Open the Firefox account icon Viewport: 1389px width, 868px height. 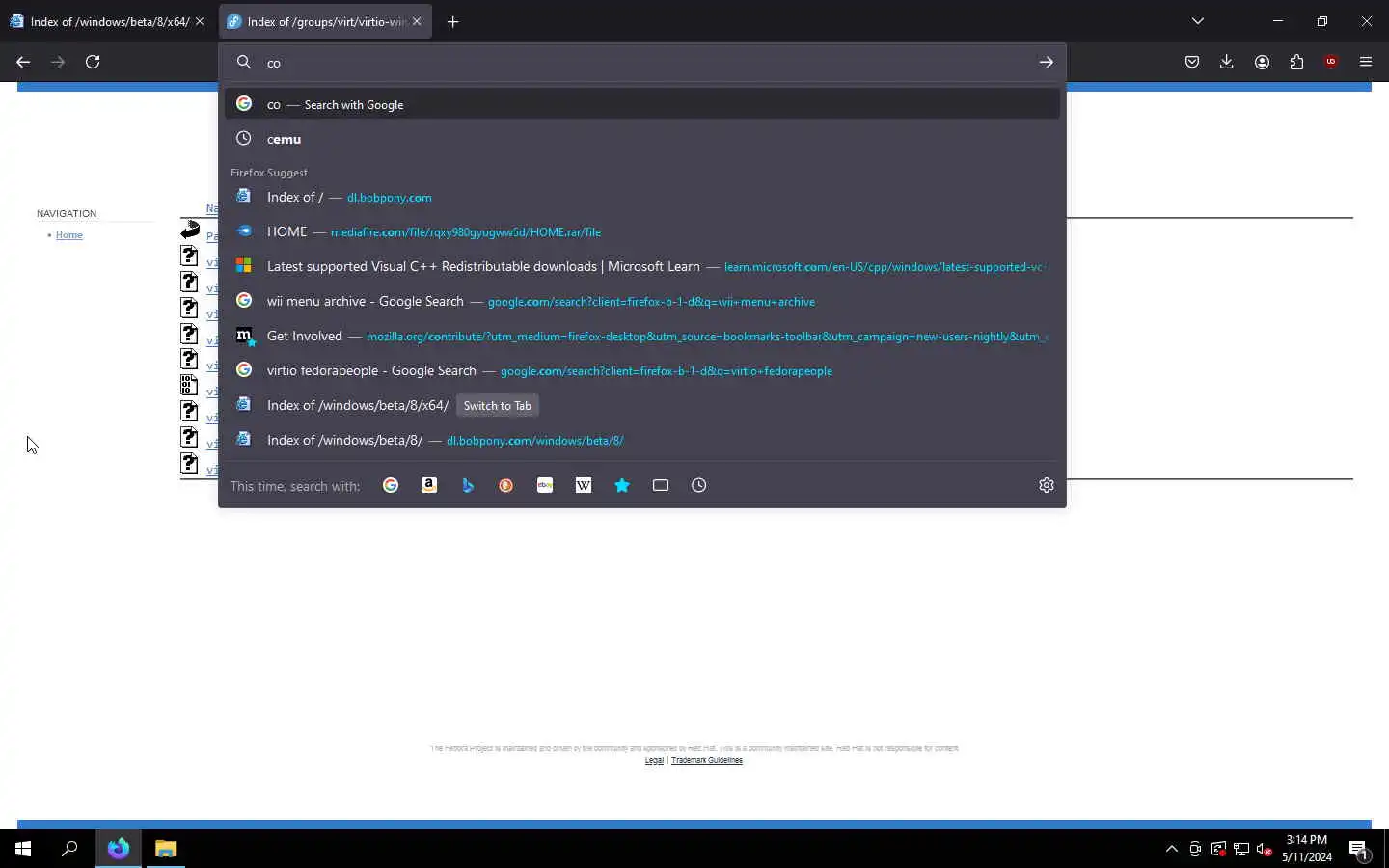1262,62
